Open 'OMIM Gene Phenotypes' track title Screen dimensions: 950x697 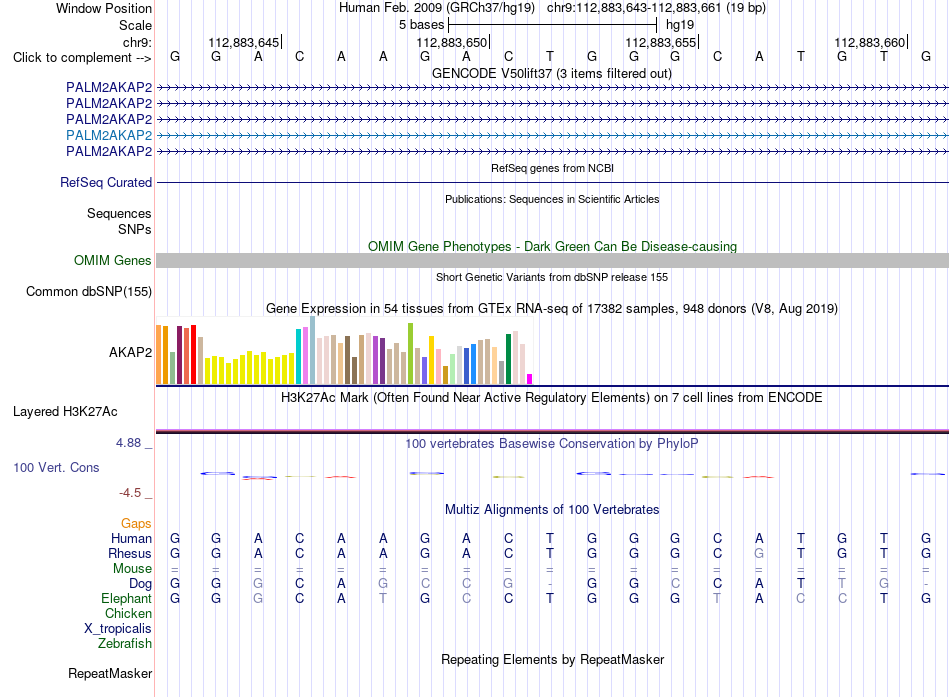[x=552, y=247]
